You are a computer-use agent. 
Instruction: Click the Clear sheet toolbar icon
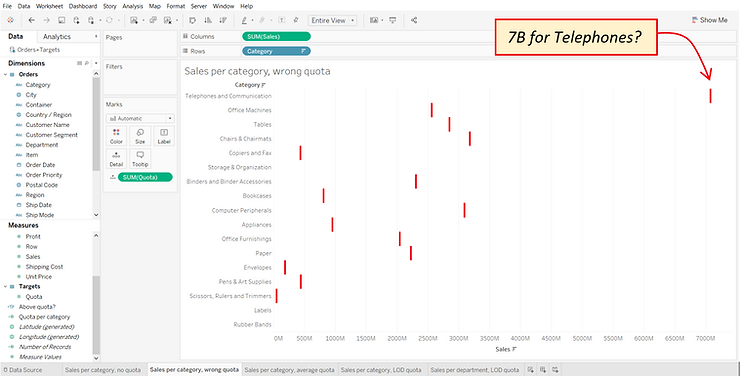coord(168,20)
